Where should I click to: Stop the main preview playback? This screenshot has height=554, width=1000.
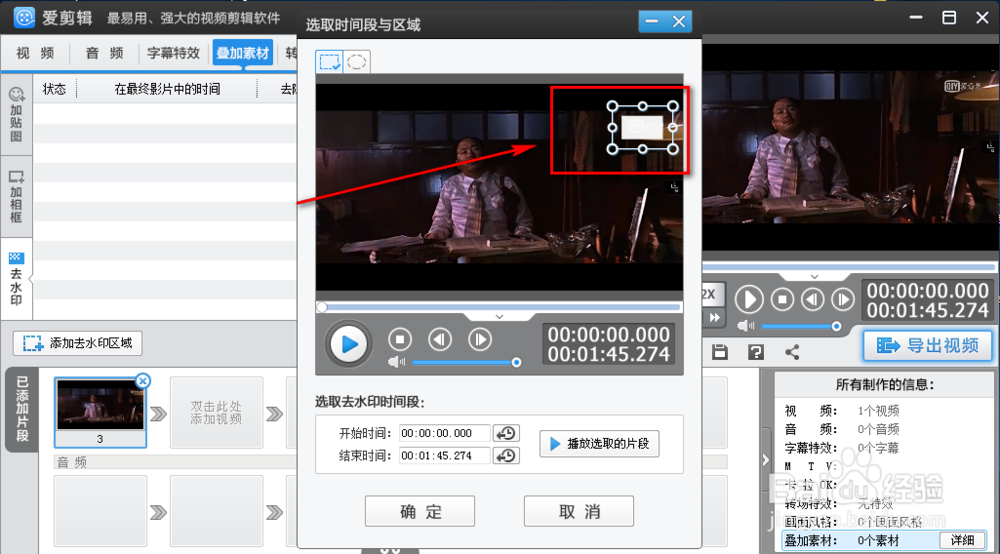(783, 299)
